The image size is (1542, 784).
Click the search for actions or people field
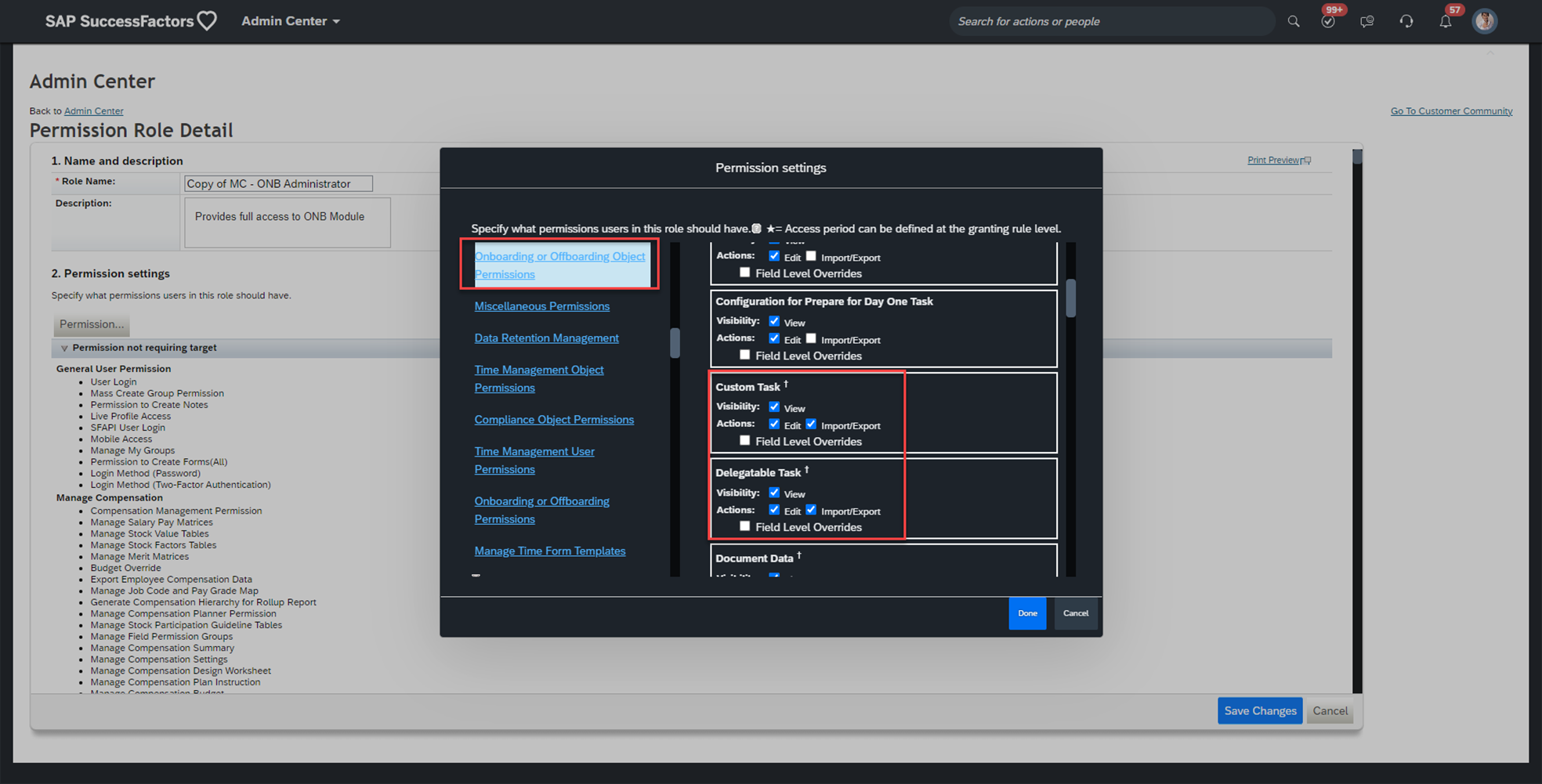click(x=1112, y=21)
